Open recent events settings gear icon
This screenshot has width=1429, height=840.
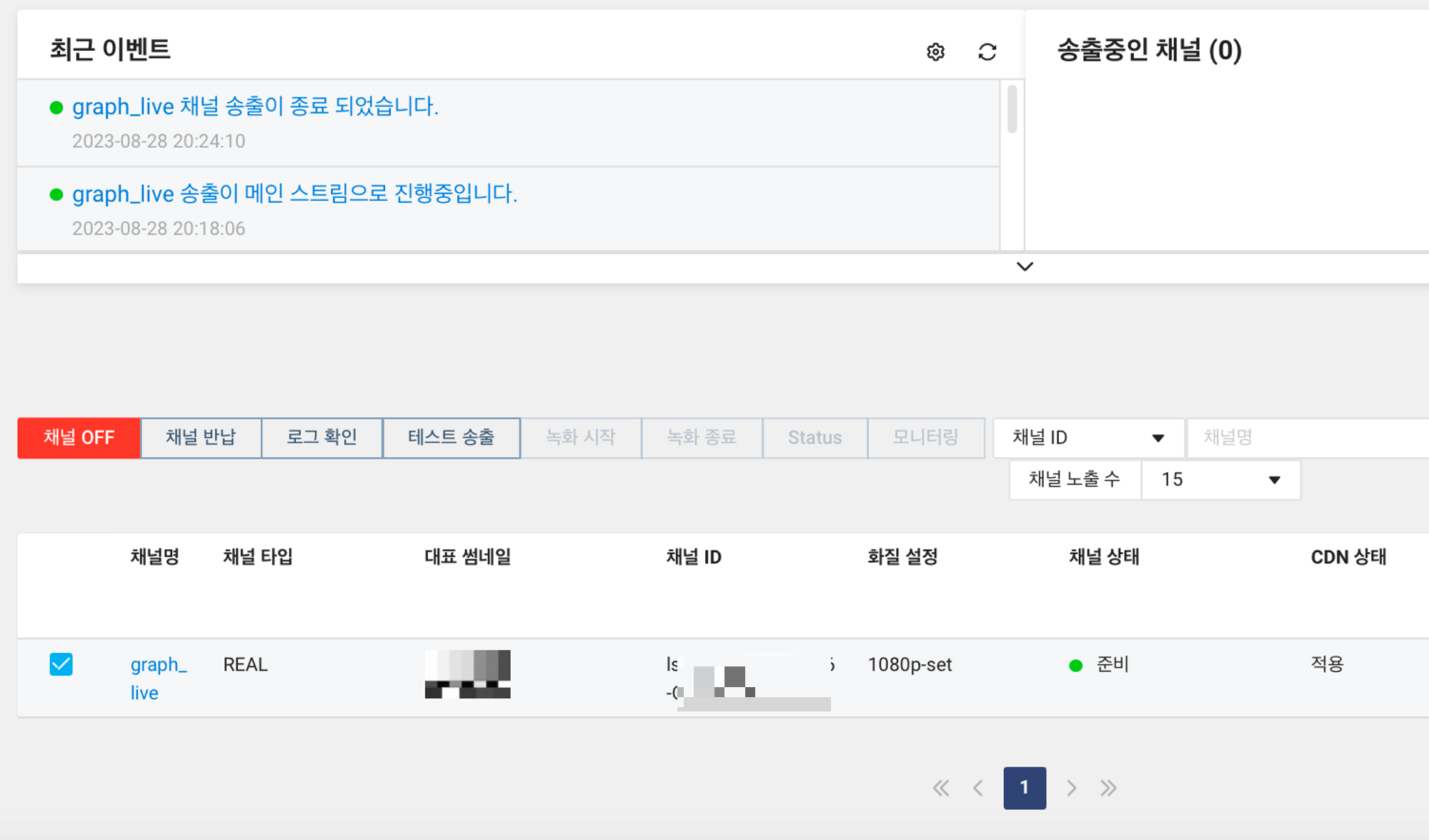pos(935,52)
